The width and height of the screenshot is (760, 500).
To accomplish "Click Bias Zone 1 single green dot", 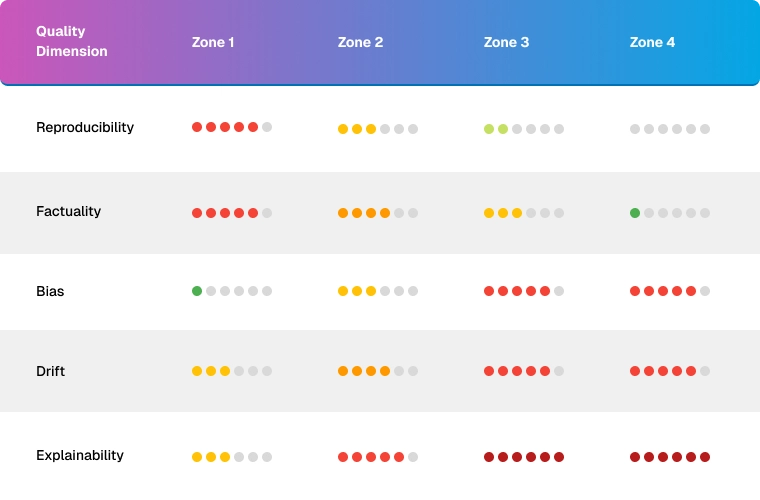I will tap(197, 291).
